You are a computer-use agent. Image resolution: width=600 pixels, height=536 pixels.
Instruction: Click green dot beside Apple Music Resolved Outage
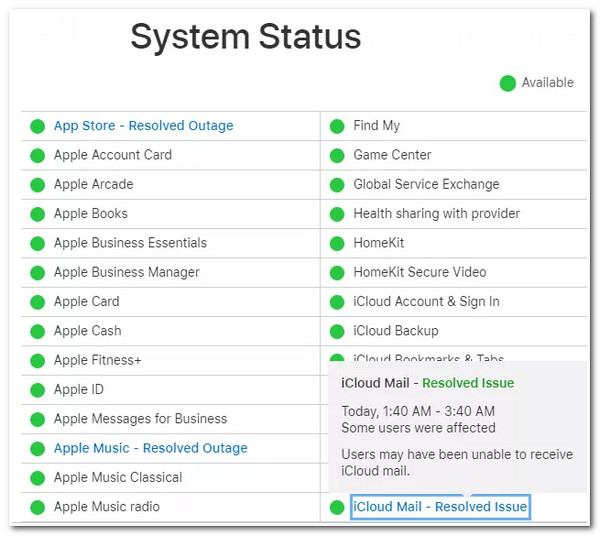coord(38,449)
